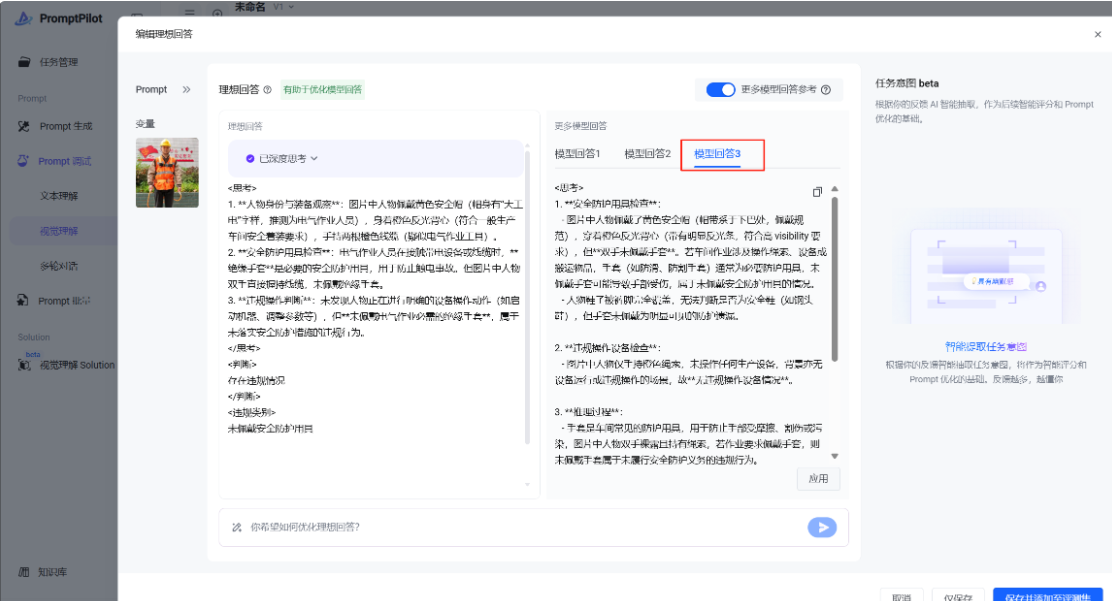The width and height of the screenshot is (1112, 601).
Task: Click the 保存并添加至评测集 button
Action: [x=1047, y=597]
